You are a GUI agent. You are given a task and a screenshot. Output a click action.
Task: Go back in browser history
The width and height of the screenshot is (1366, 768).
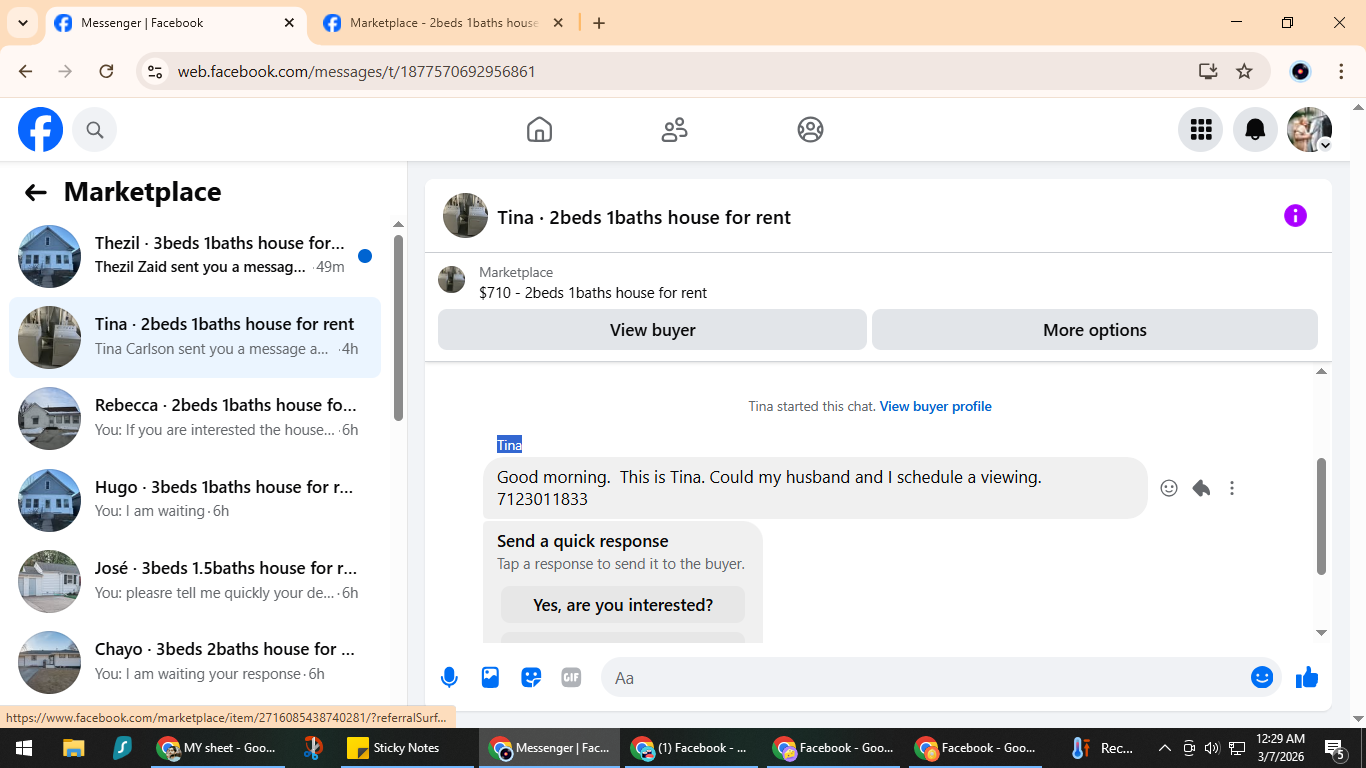point(26,71)
